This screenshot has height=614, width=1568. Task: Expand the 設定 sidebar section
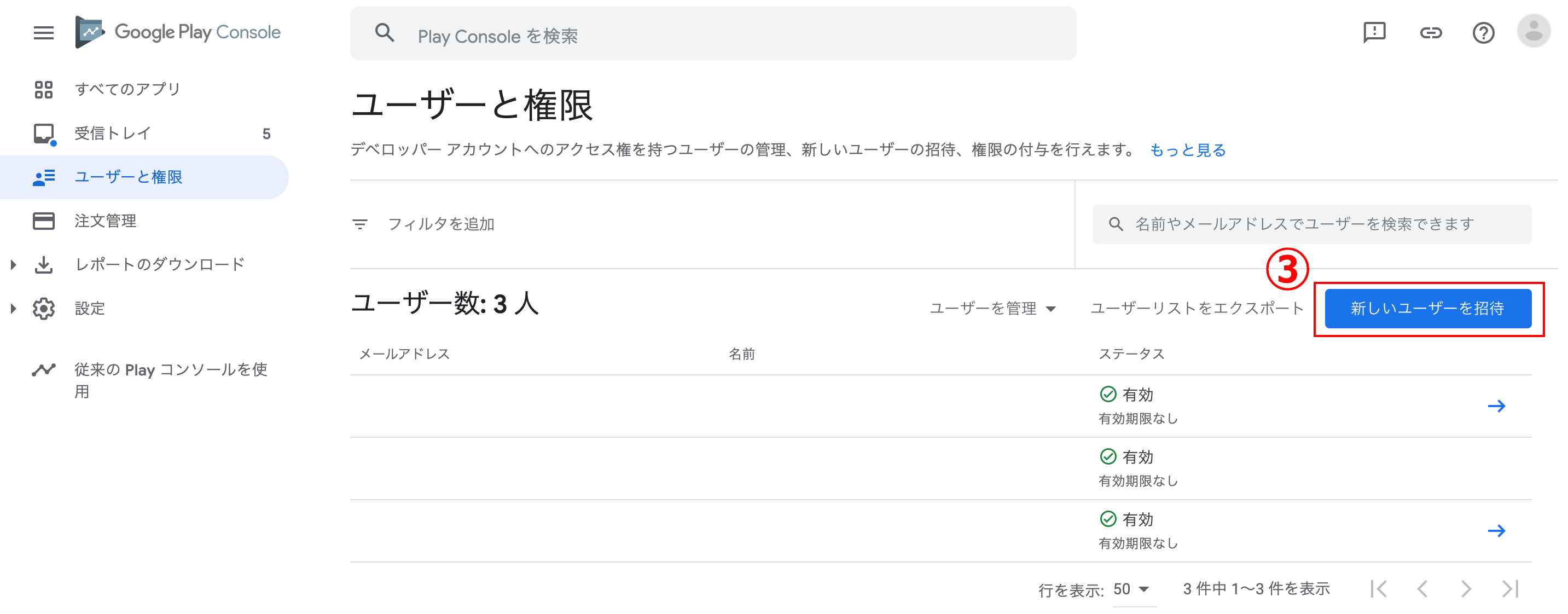tap(13, 308)
